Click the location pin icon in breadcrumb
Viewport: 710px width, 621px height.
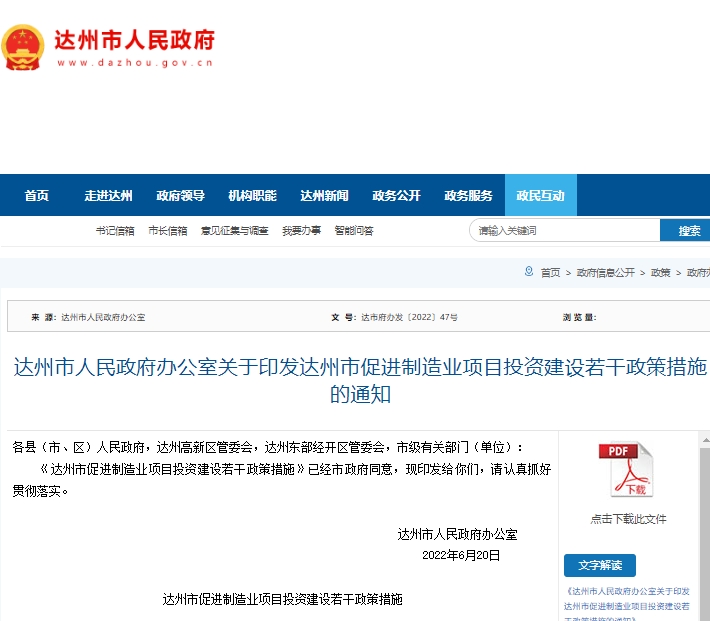[529, 272]
